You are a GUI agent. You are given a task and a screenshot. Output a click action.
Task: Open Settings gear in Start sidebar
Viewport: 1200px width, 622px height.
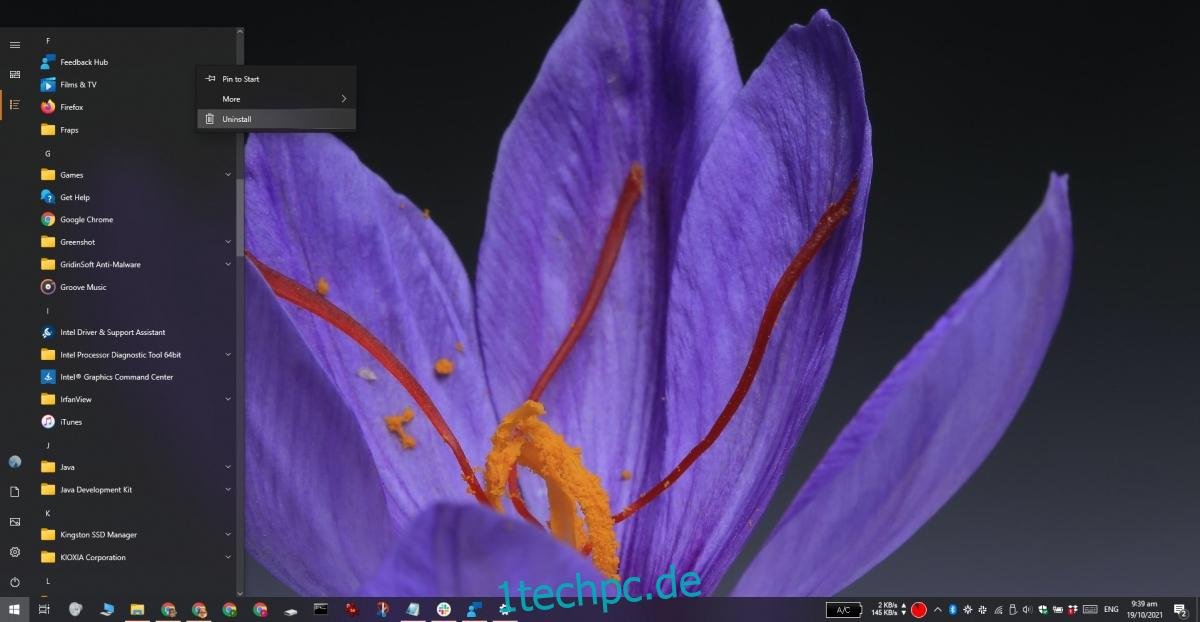(x=15, y=552)
